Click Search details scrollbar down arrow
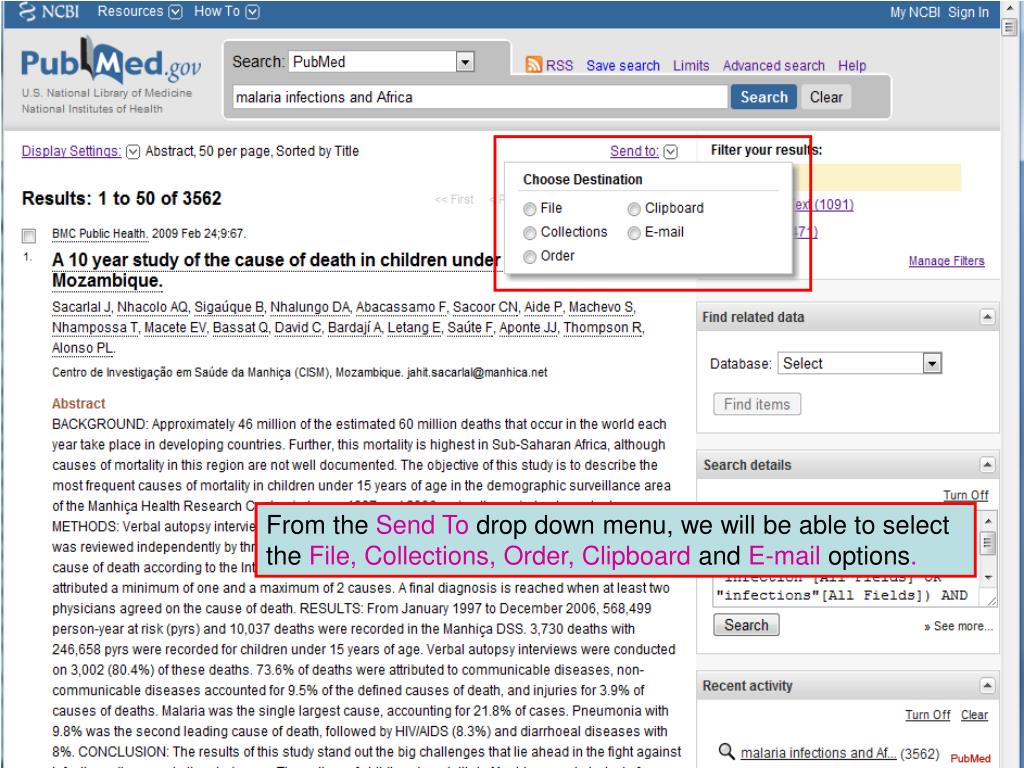 tap(988, 577)
